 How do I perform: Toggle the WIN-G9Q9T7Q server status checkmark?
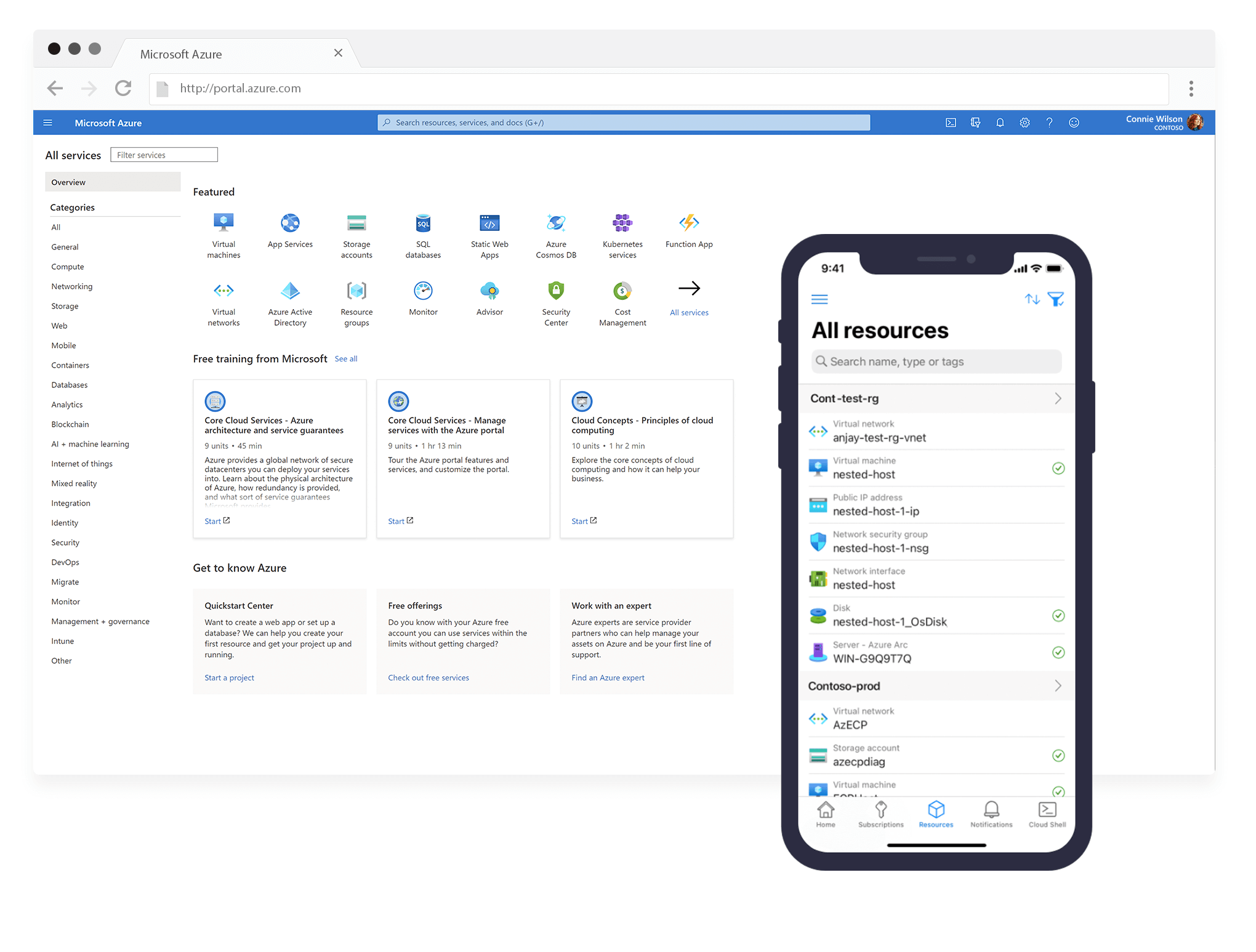1058,652
